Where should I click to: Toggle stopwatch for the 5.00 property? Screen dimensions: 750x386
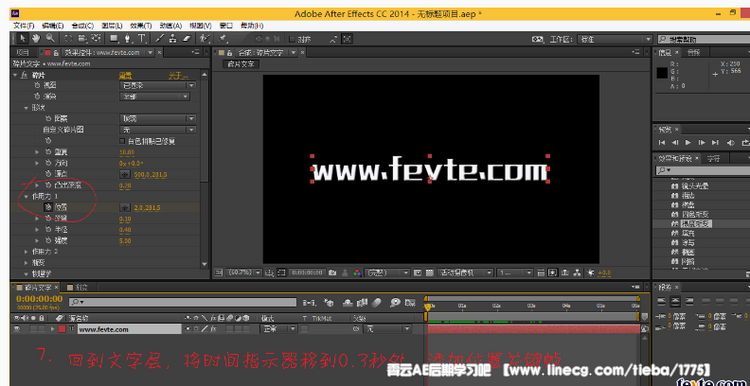(48, 241)
